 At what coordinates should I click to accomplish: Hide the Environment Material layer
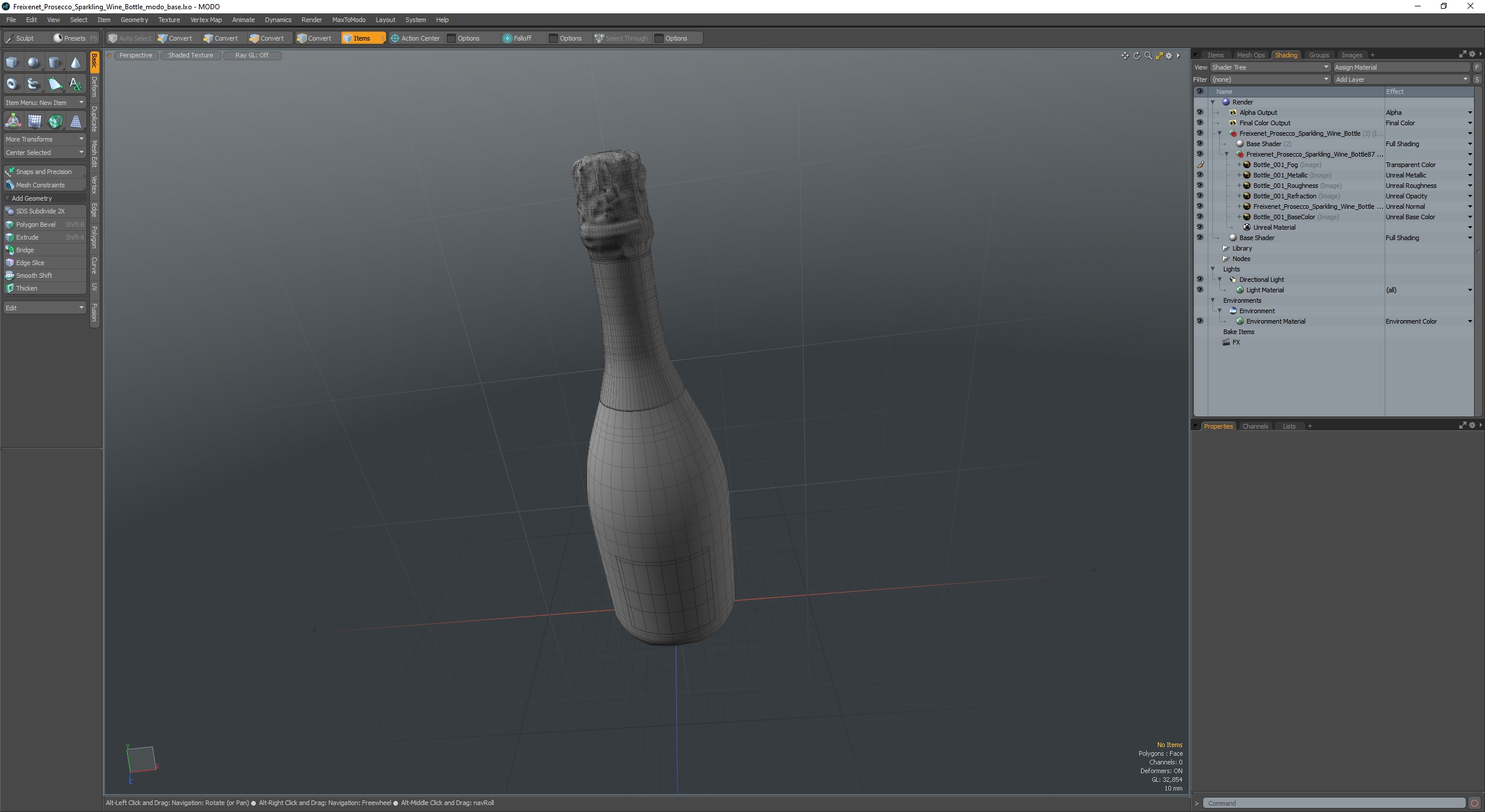click(1200, 321)
